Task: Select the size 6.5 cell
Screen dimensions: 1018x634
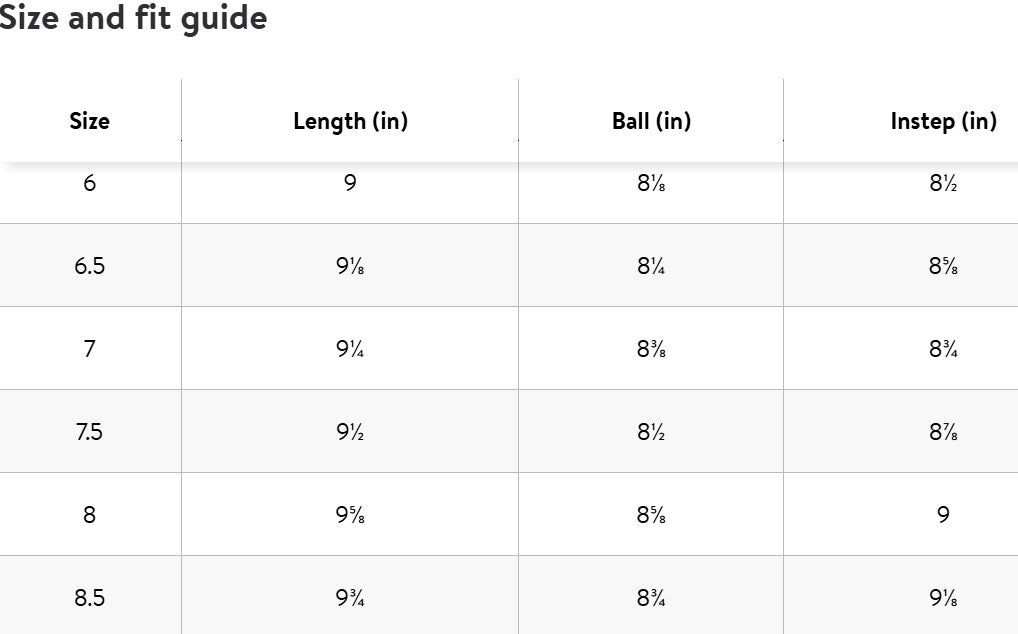Action: click(89, 266)
